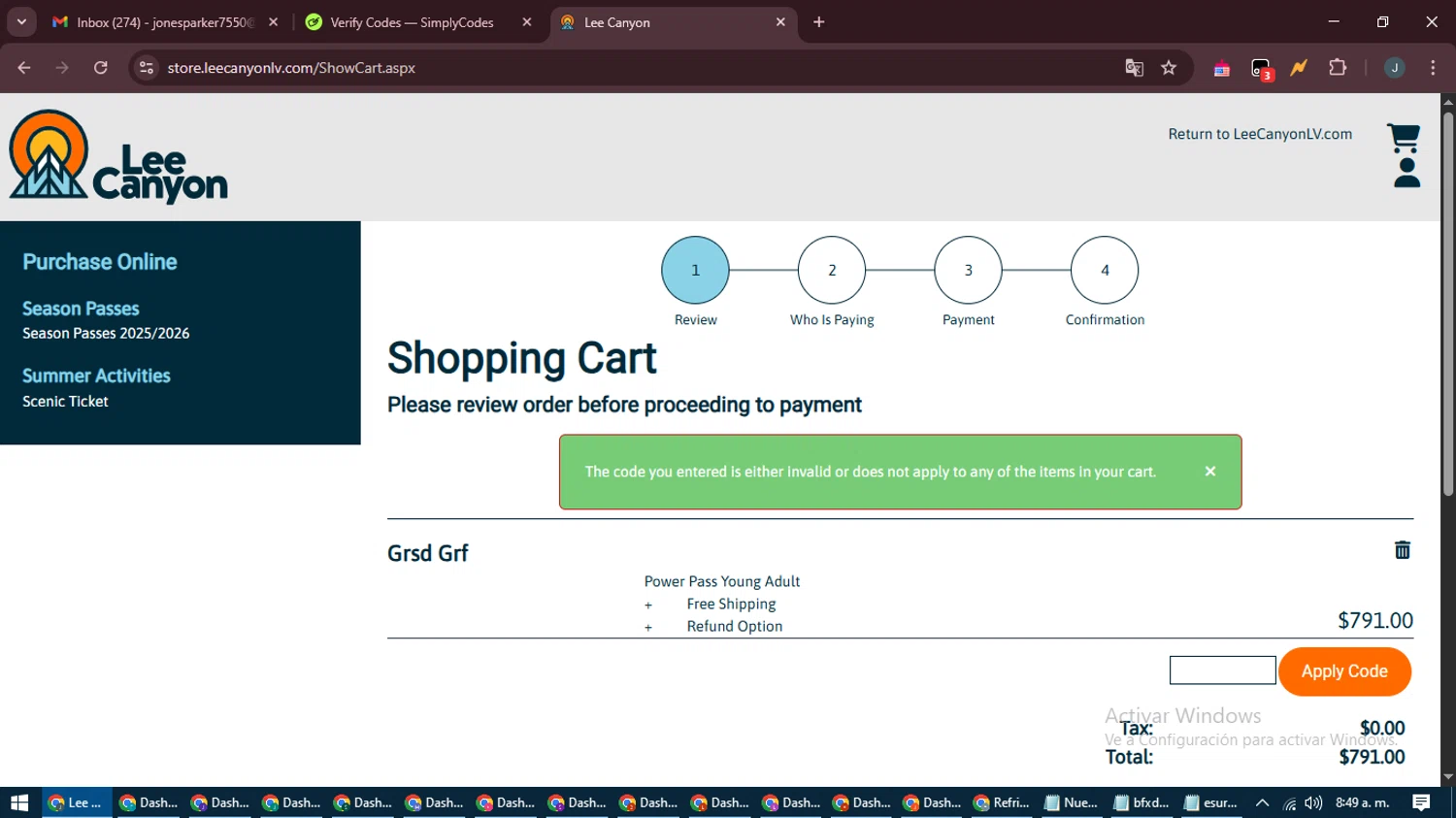Open the shopping cart icon in header
The image size is (1456, 818).
tap(1404, 138)
